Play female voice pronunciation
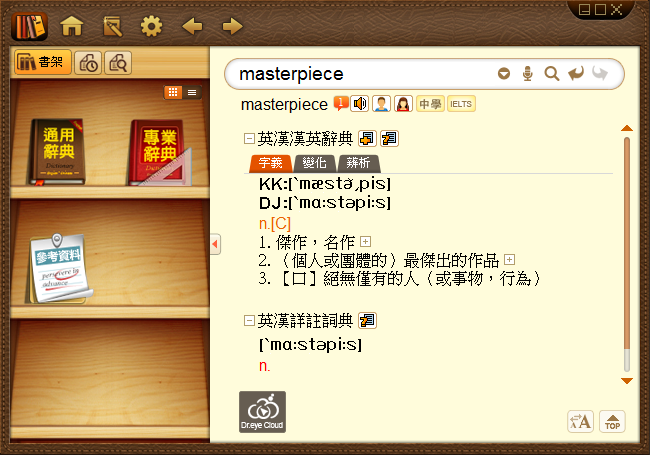The width and height of the screenshot is (650, 455). pos(403,104)
